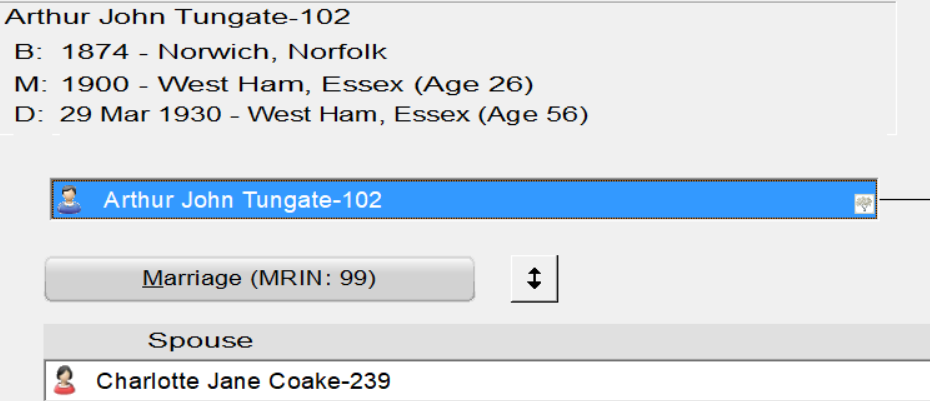
Task: Click the (Age 26) marriage age text
Action: (473, 85)
